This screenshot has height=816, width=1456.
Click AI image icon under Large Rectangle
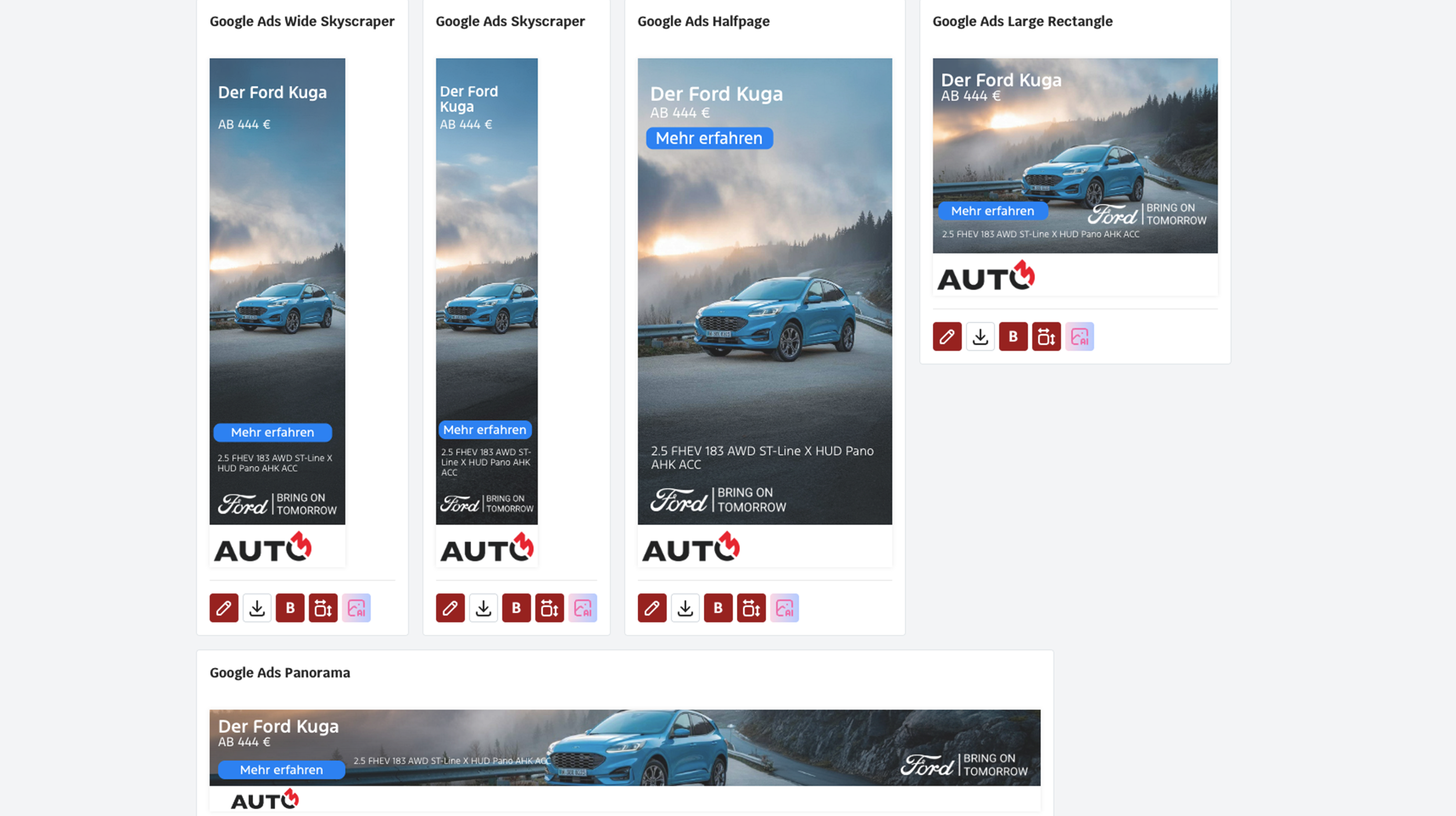pyautogui.click(x=1079, y=336)
